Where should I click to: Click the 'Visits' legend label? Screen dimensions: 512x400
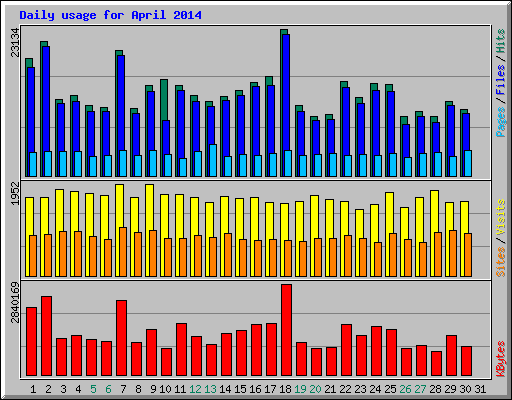tap(501, 217)
